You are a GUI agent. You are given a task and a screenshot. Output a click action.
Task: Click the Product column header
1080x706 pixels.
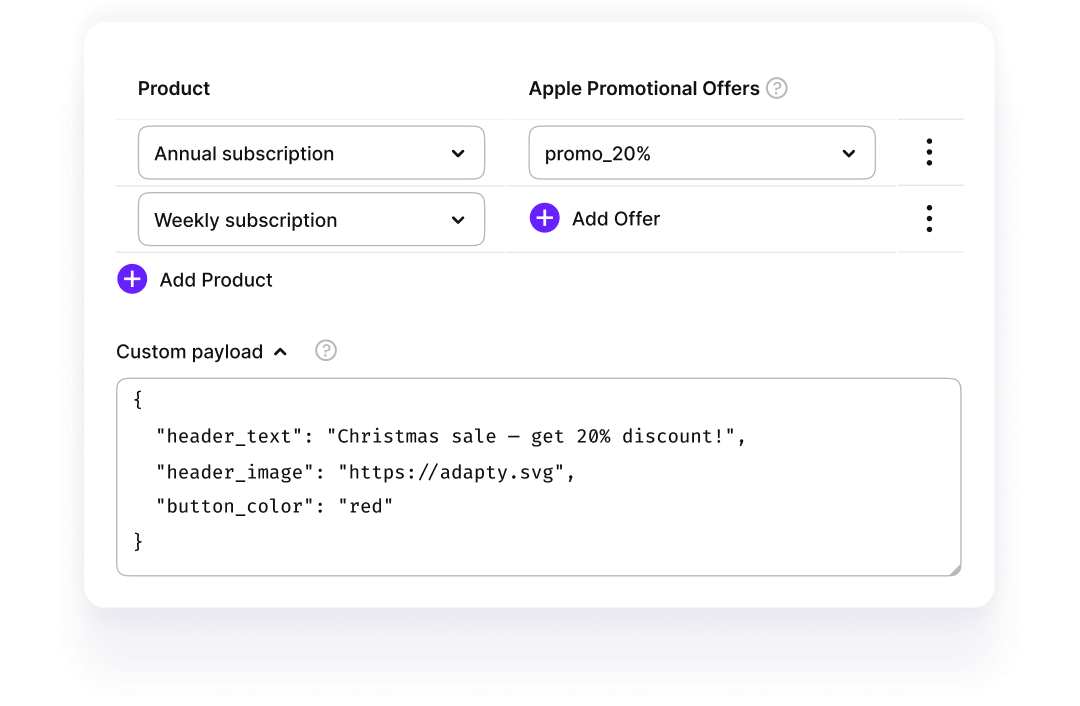pyautogui.click(x=173, y=88)
